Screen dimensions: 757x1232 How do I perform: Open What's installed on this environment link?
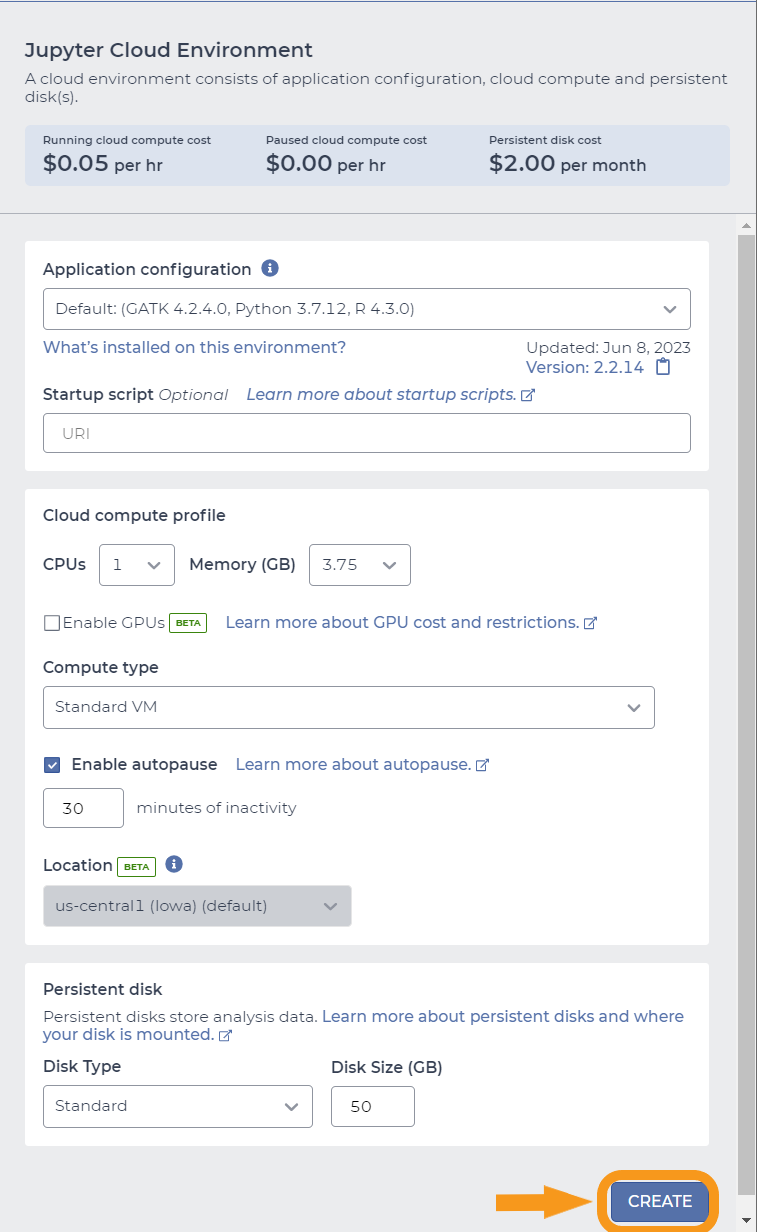click(x=194, y=347)
